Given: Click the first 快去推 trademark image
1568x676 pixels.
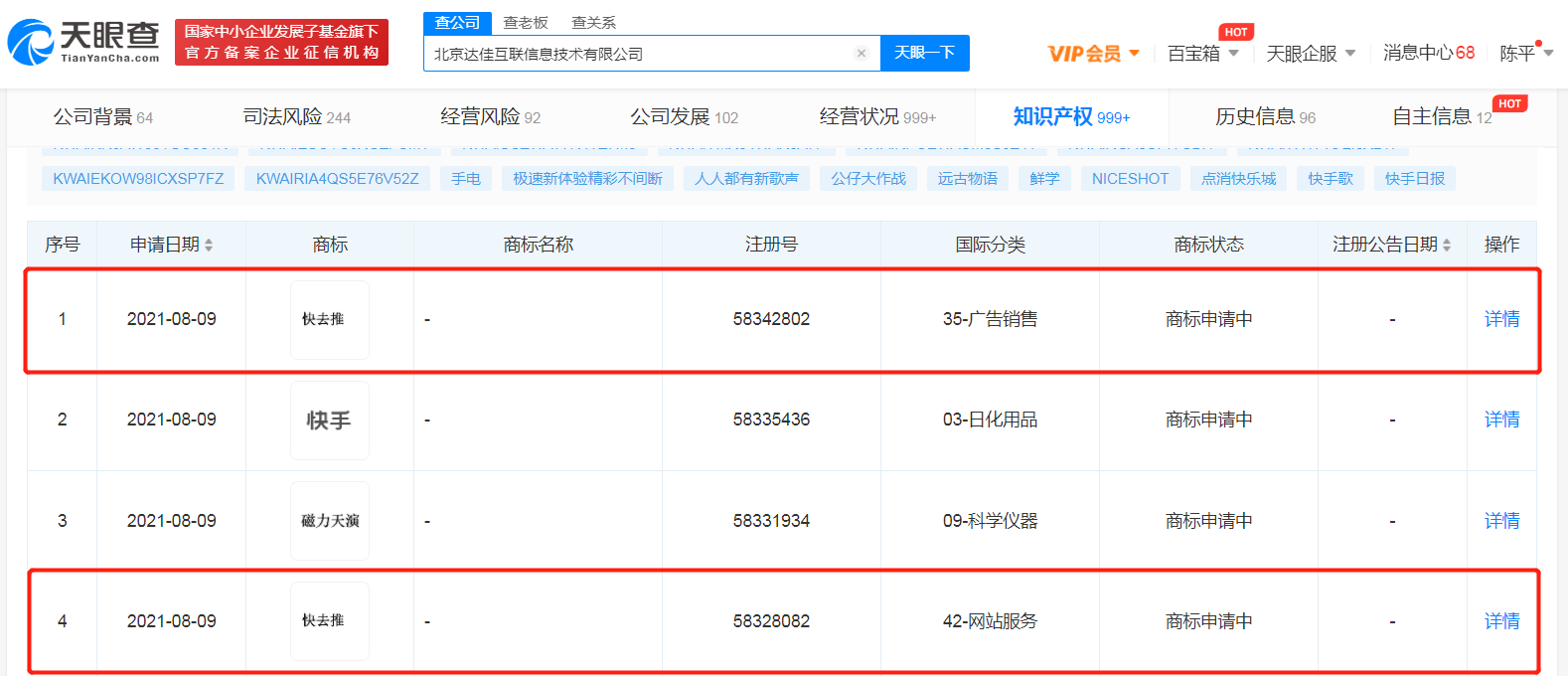Looking at the screenshot, I should [329, 319].
